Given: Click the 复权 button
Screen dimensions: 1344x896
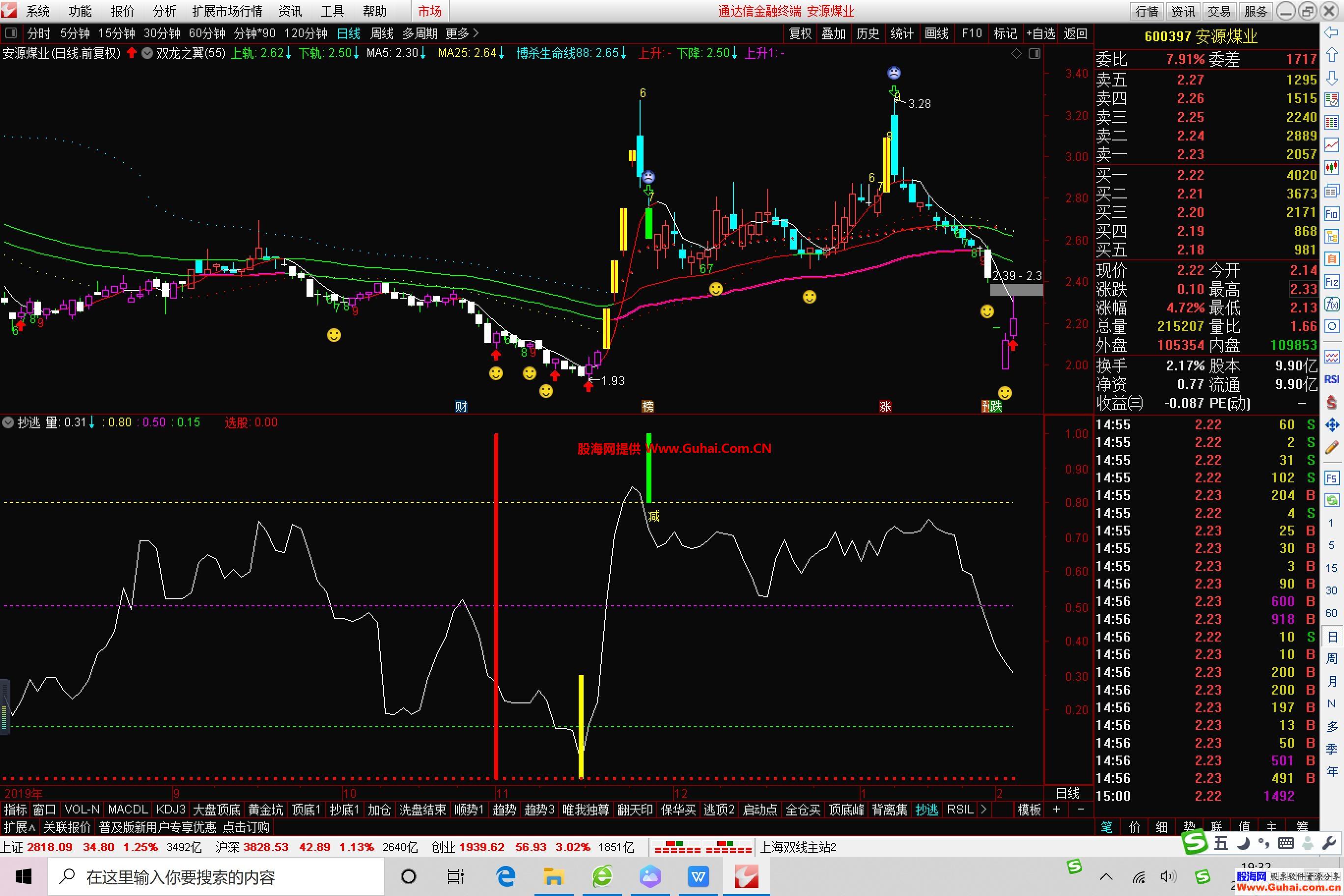Looking at the screenshot, I should 800,34.
